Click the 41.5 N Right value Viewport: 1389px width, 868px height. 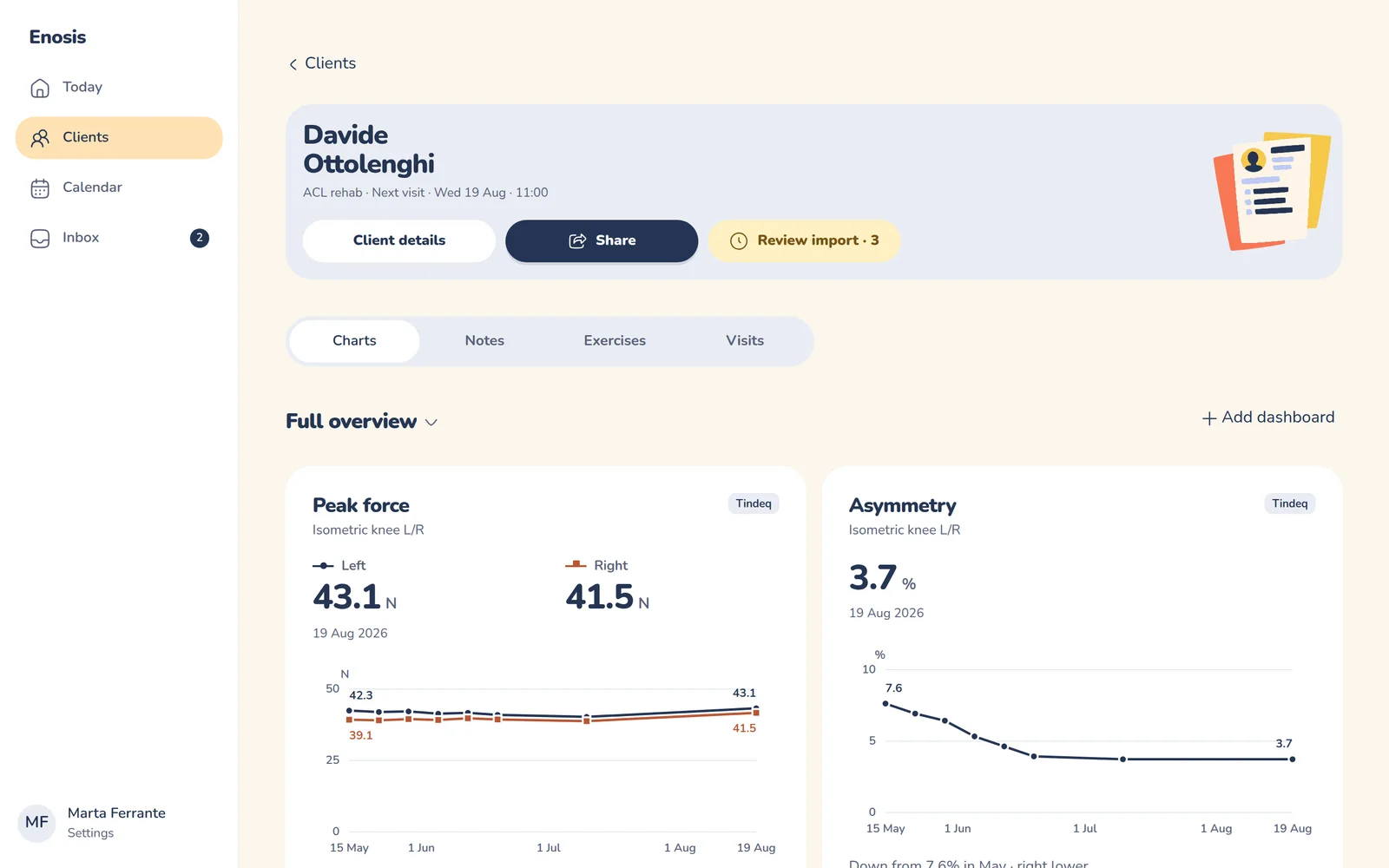[608, 597]
